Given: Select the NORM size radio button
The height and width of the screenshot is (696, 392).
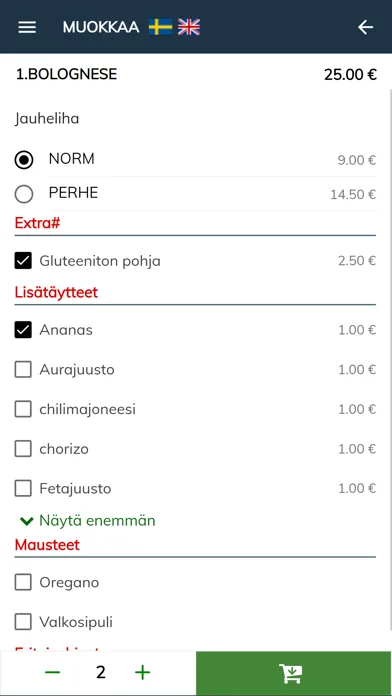Looking at the screenshot, I should pos(24,160).
